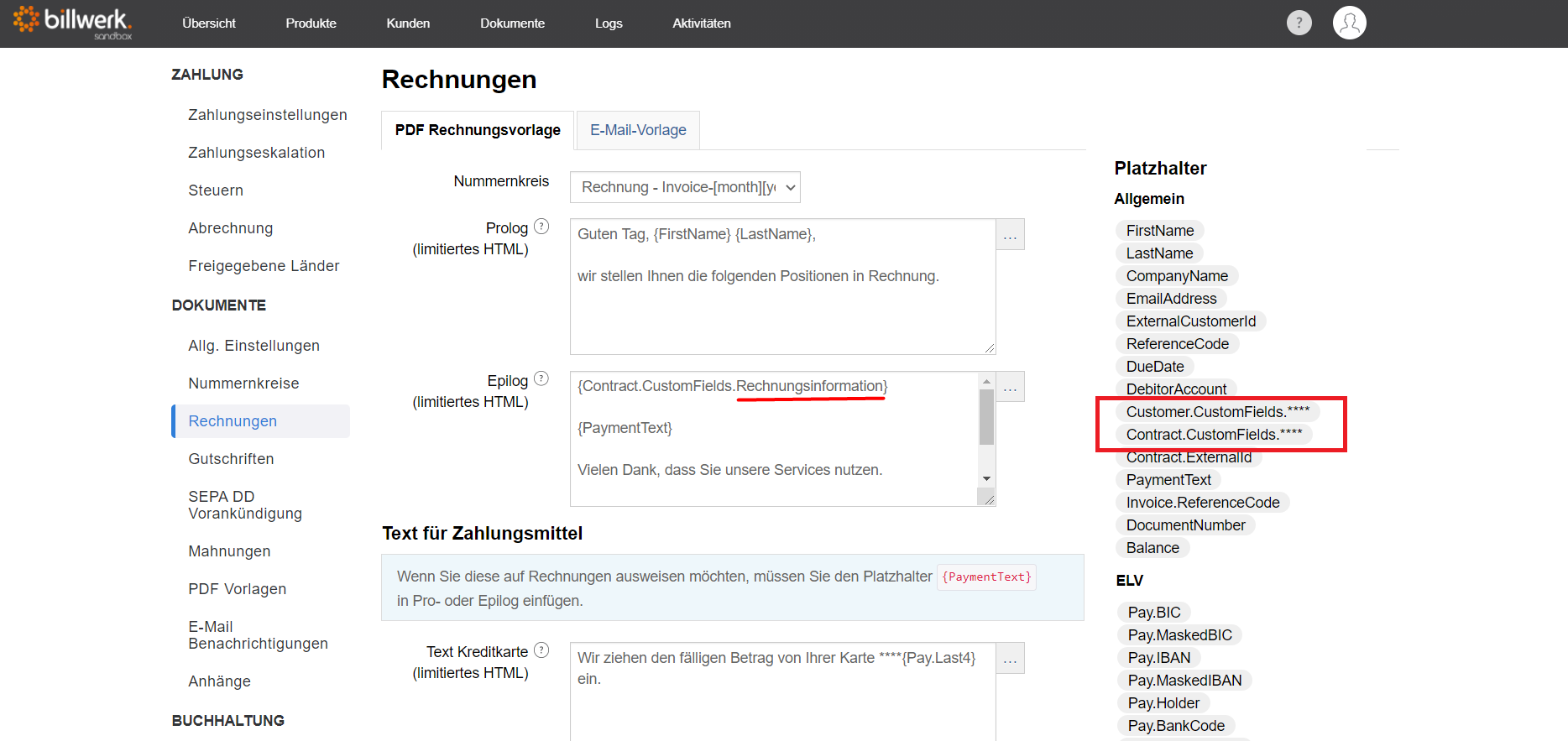Image resolution: width=1568 pixels, height=741 pixels.
Task: Insert the PaymentText placeholder tag
Action: click(x=1168, y=480)
